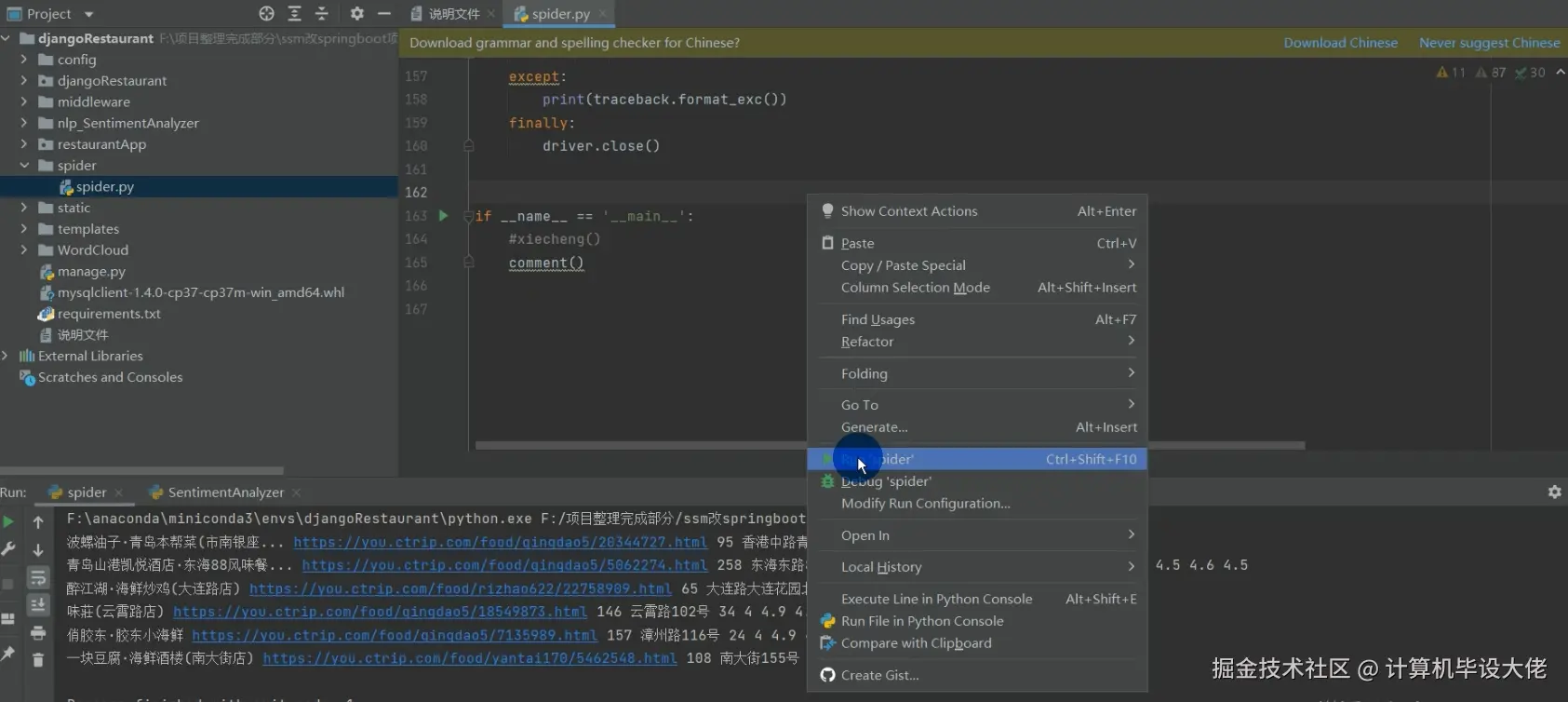
Task: Hide the Project panel with minus icon
Action: tap(384, 14)
